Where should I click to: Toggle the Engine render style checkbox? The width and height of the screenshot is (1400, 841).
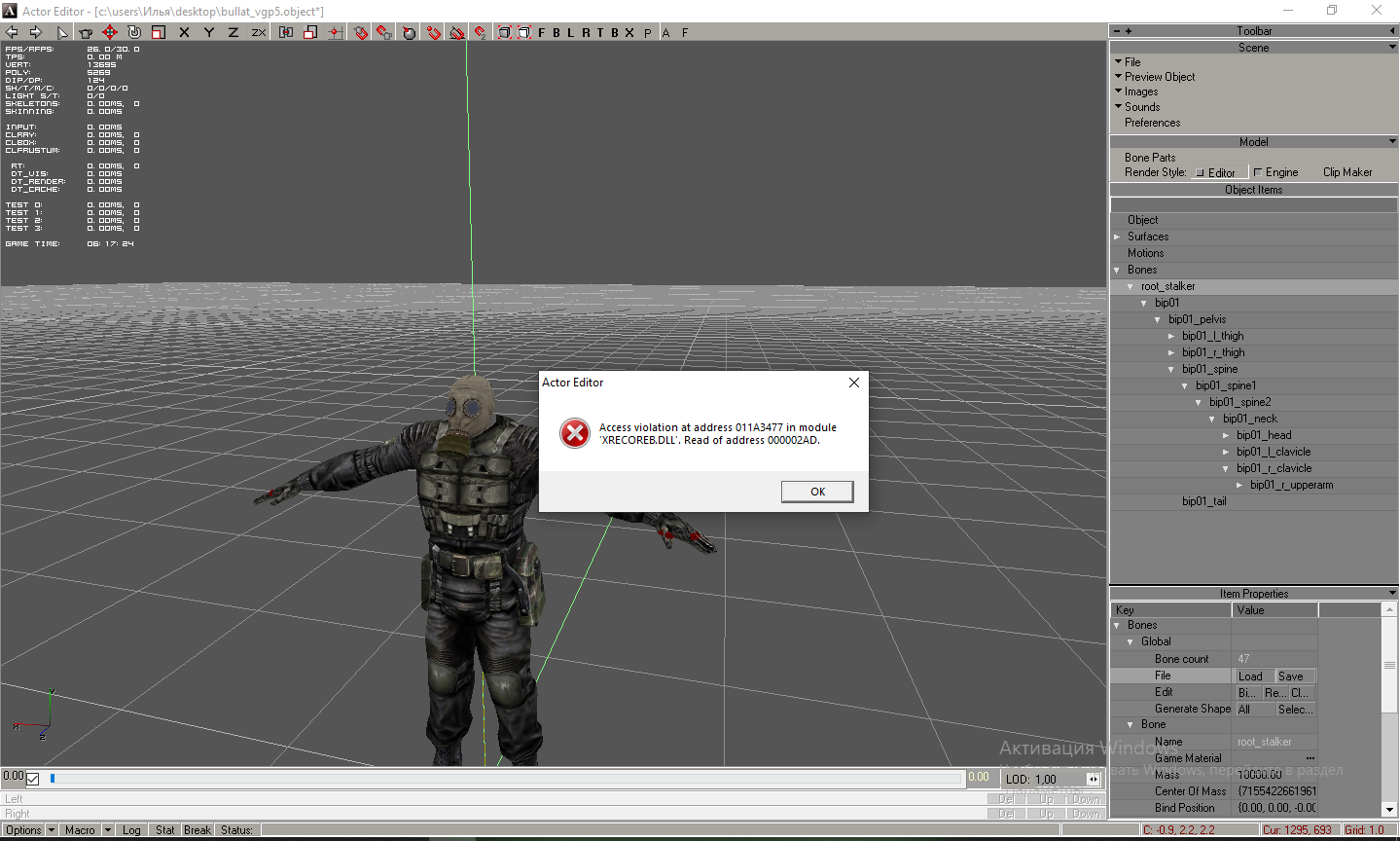point(1257,173)
